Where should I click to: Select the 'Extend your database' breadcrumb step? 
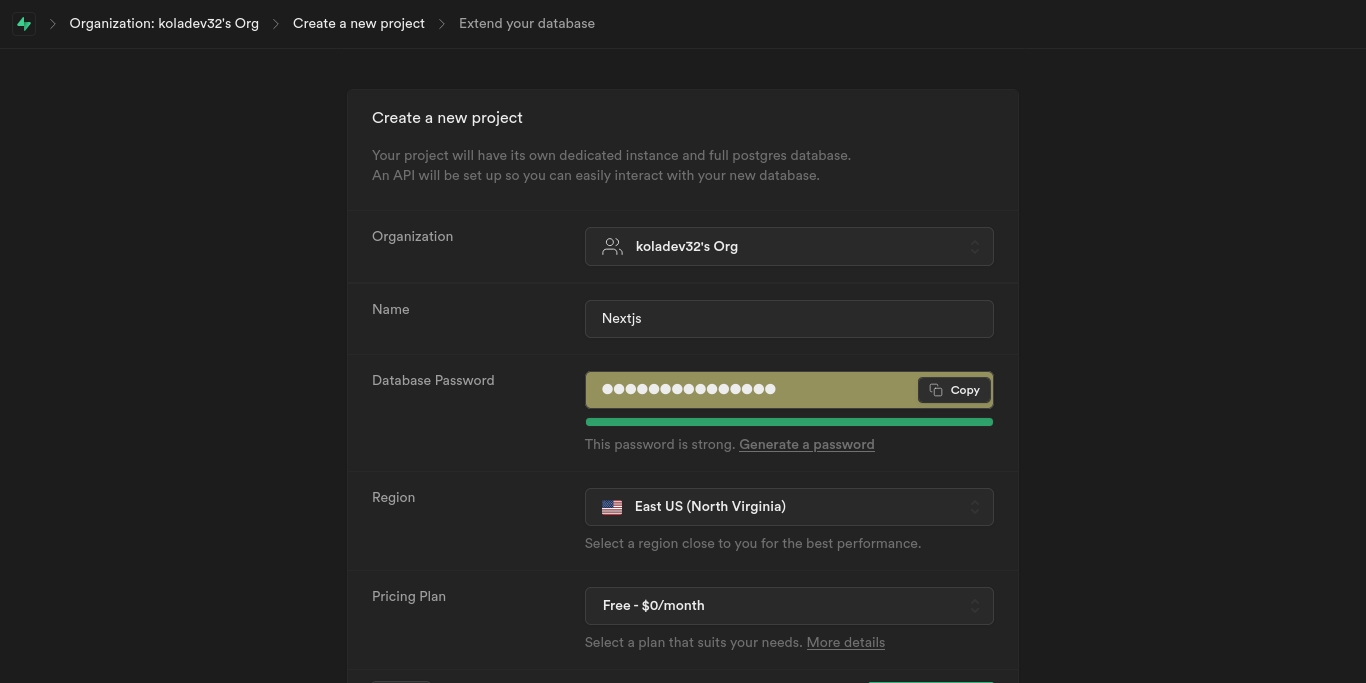[526, 24]
